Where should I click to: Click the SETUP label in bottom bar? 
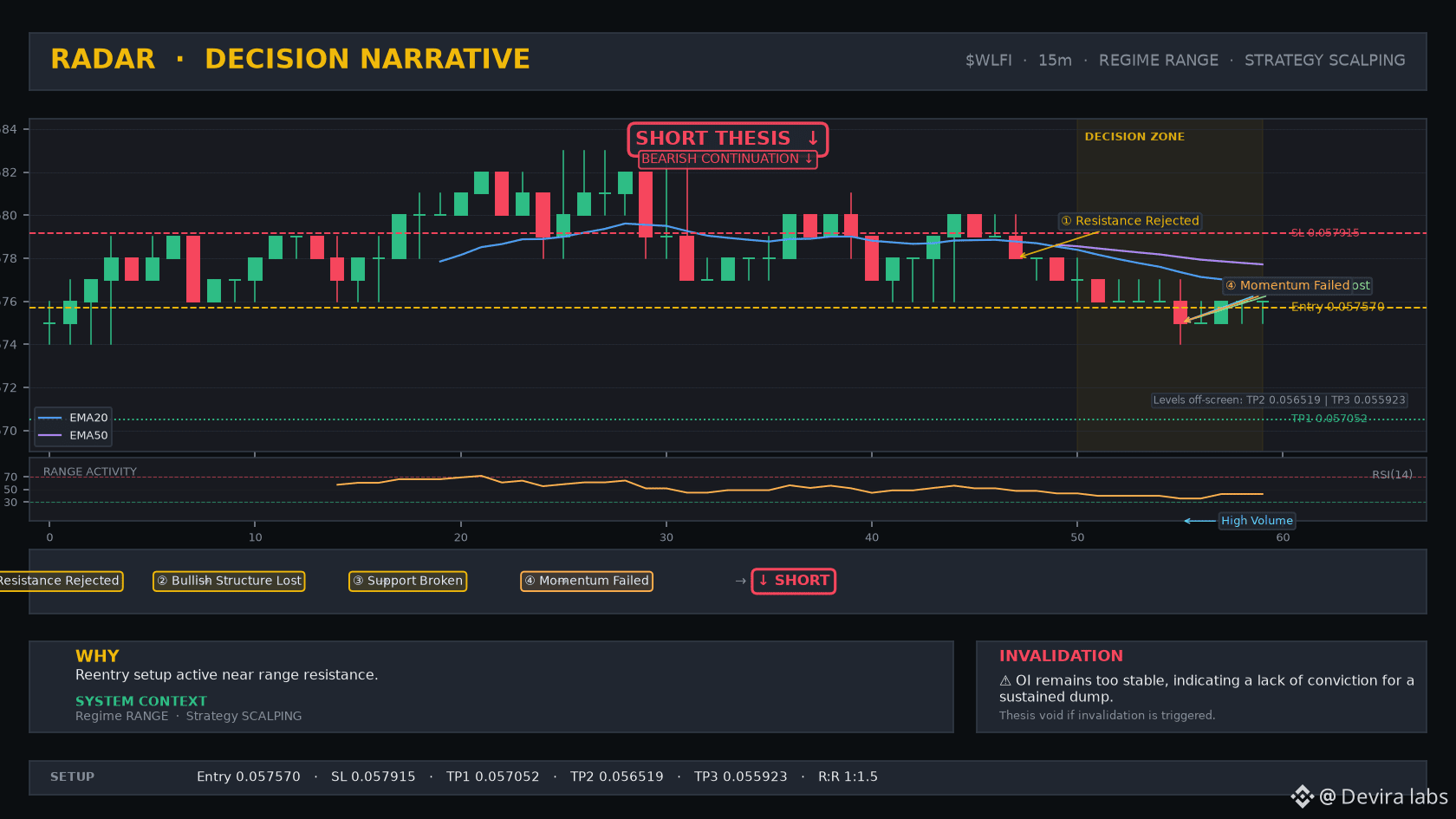pos(72,777)
